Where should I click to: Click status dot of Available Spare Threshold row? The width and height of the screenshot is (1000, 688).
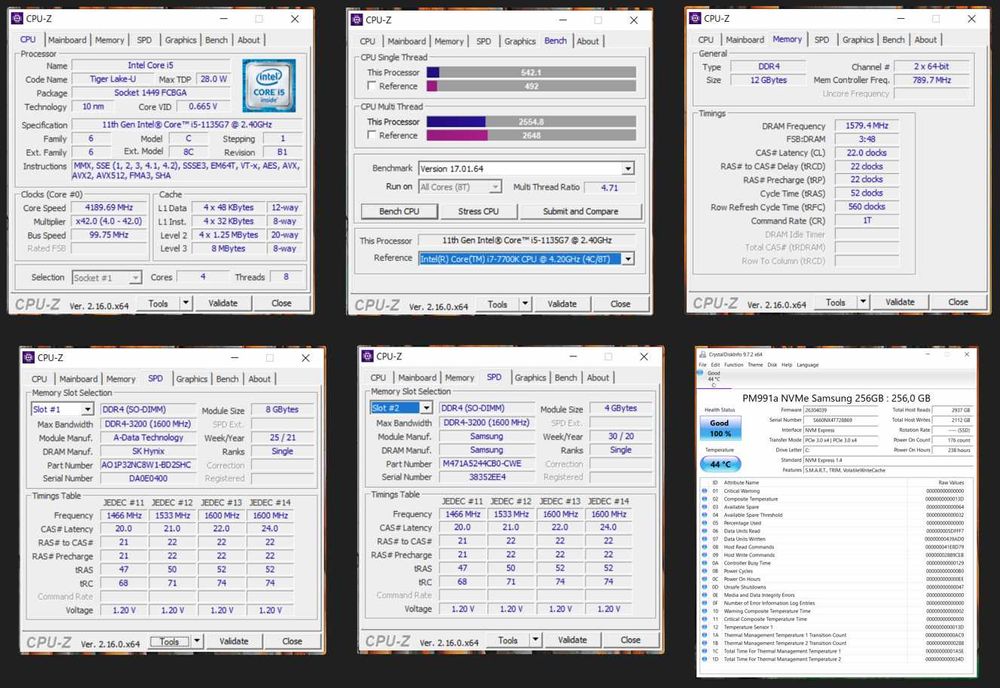tap(705, 515)
